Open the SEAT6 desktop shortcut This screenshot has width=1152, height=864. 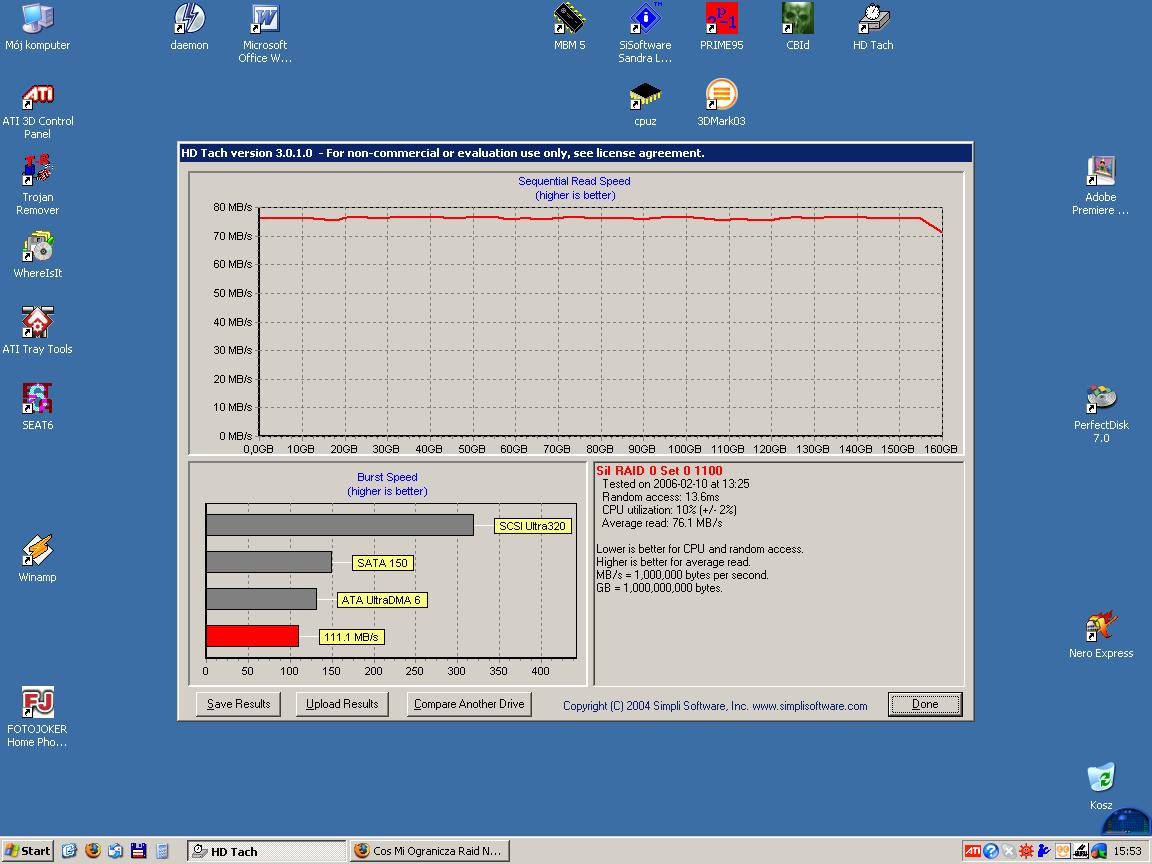[x=37, y=406]
